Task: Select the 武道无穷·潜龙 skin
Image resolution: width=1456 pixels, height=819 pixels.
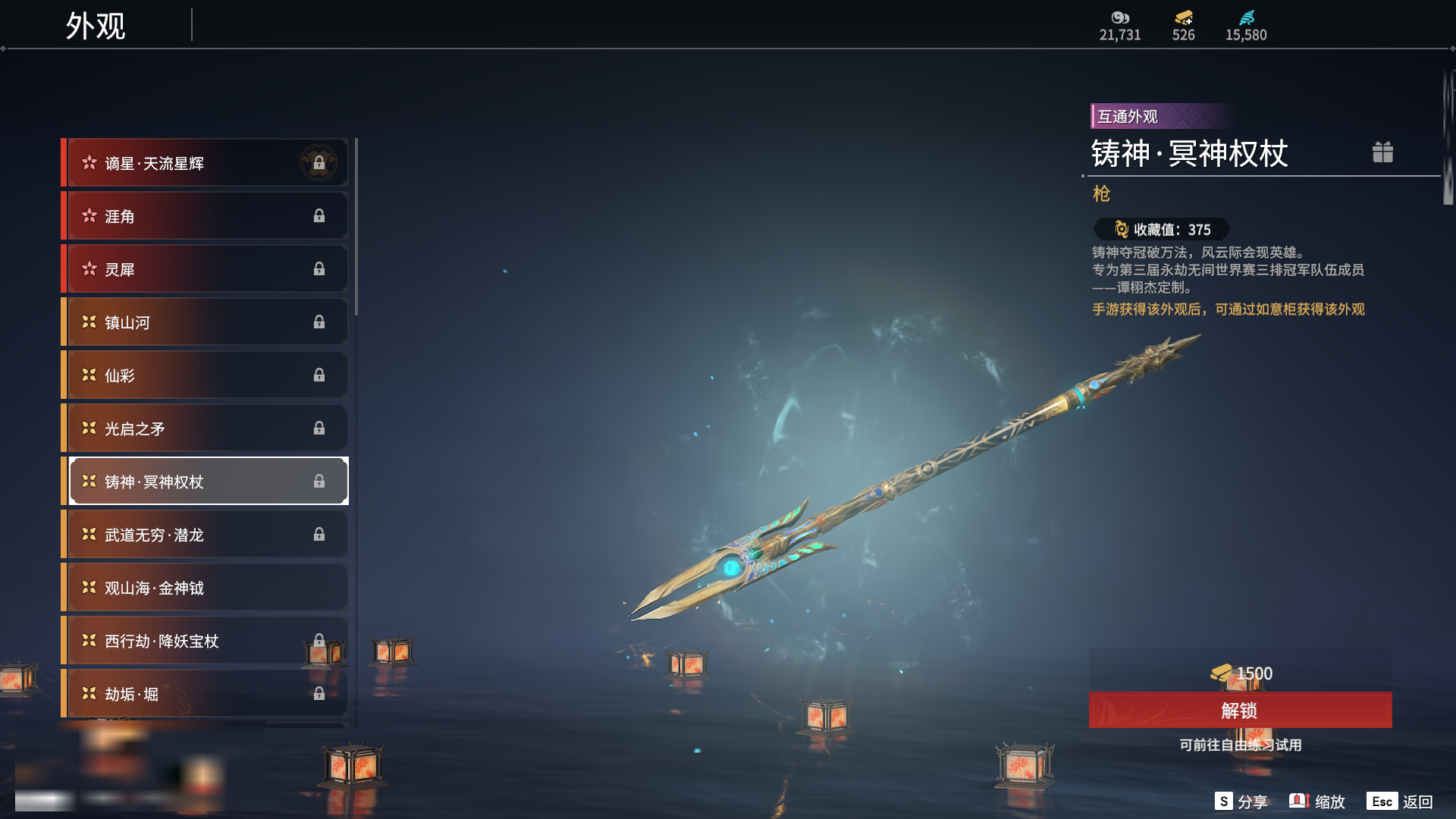Action: pos(205,535)
